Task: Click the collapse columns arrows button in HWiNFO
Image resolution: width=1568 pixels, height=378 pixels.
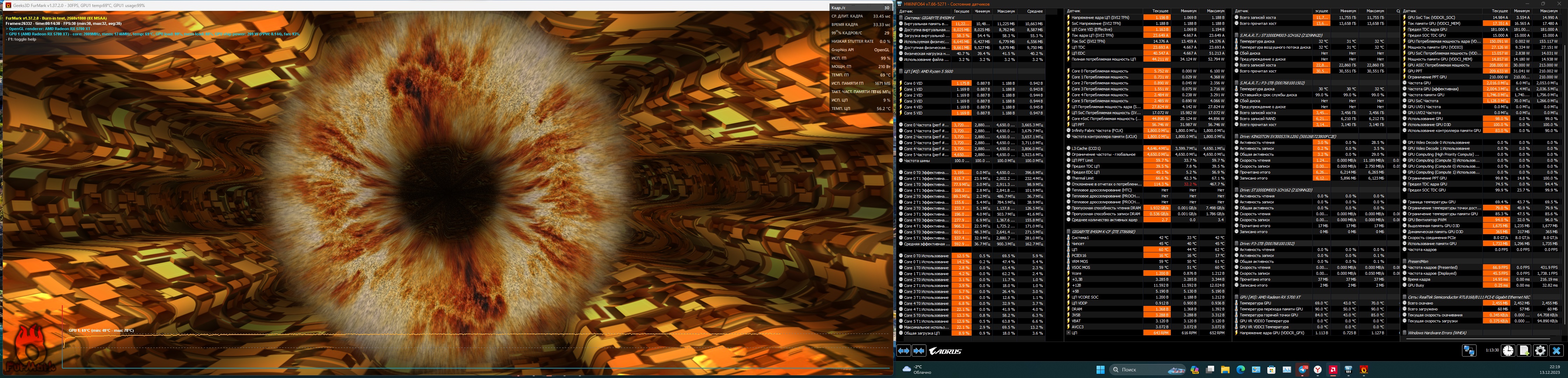Action: click(918, 351)
